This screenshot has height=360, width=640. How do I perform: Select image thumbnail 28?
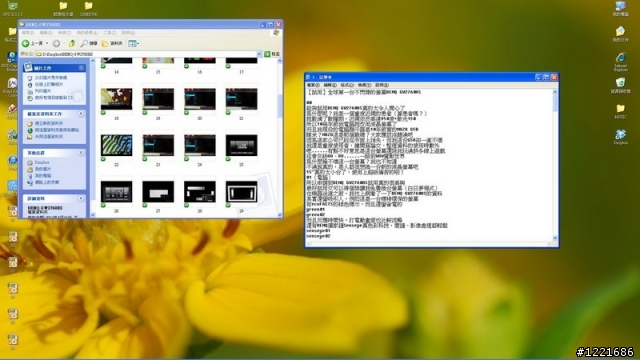tap(200, 192)
